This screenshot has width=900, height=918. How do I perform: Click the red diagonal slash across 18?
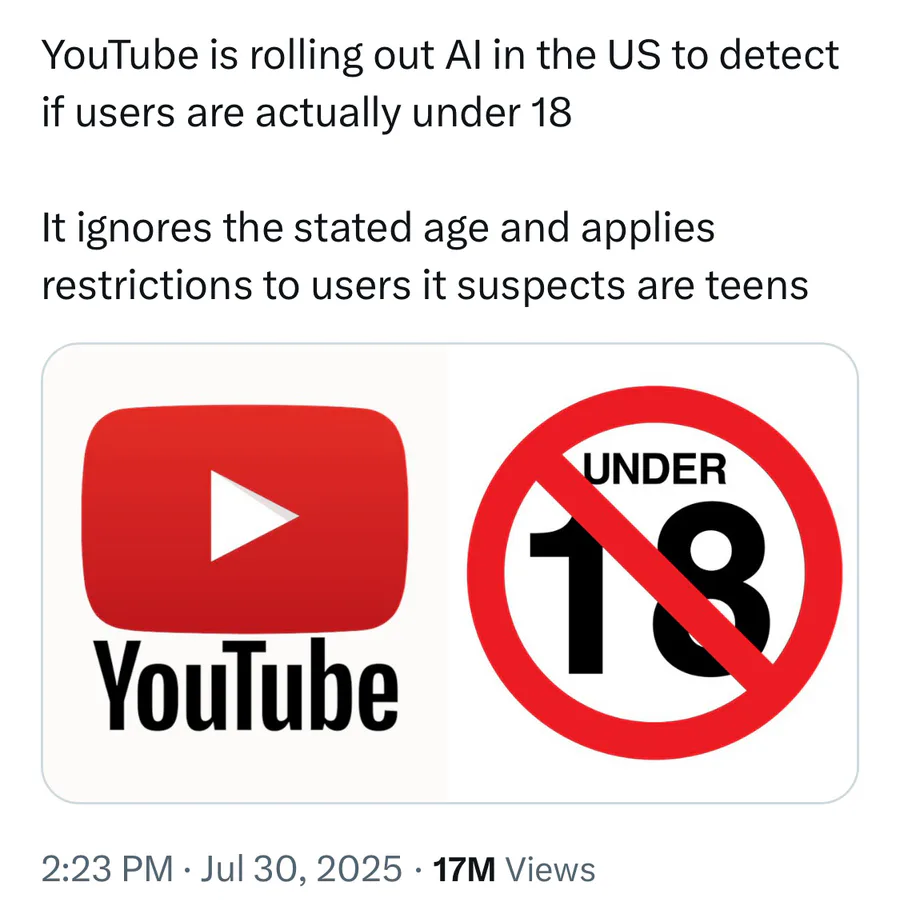point(654,572)
